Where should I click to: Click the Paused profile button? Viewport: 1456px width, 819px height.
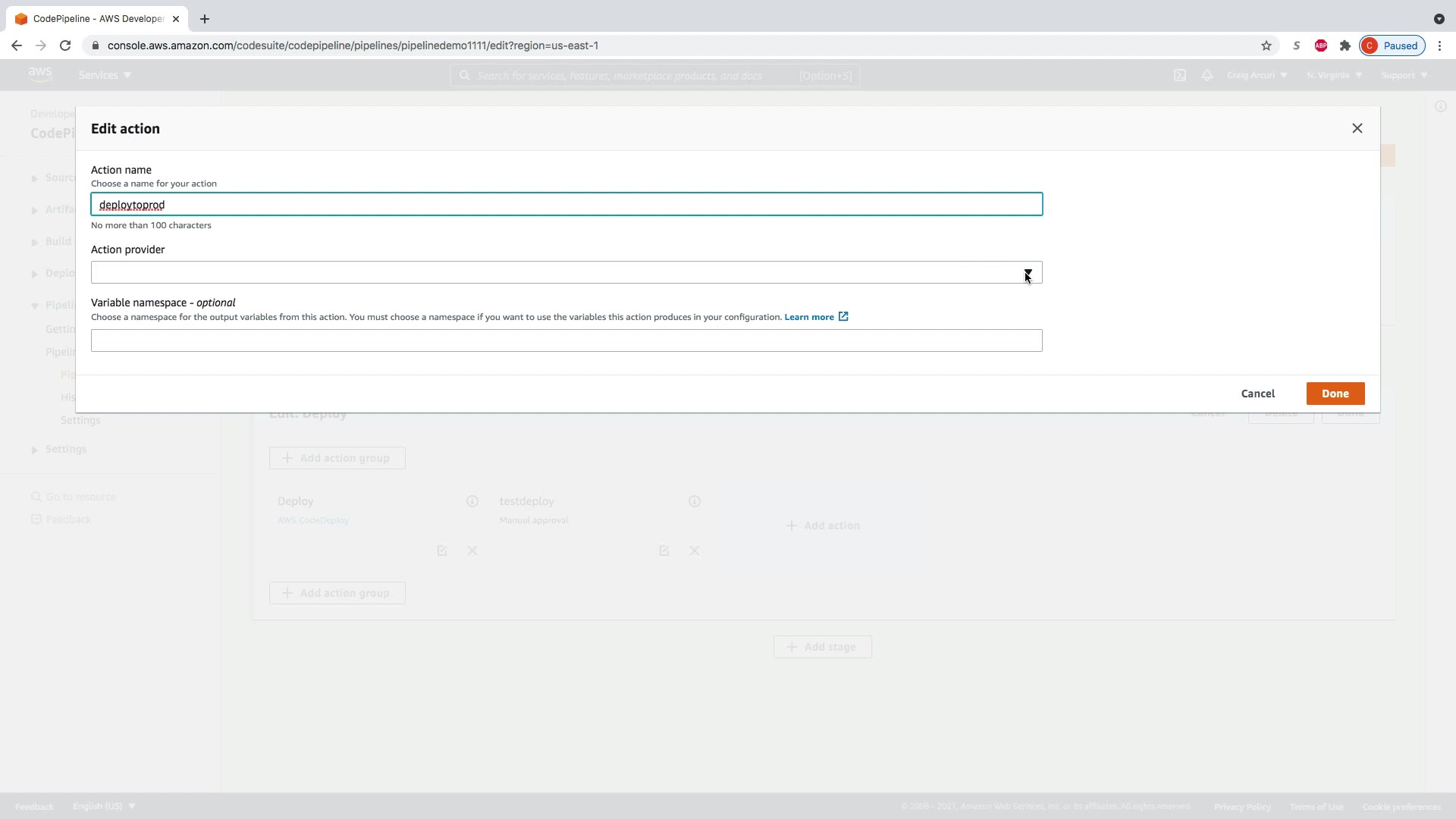[1392, 45]
